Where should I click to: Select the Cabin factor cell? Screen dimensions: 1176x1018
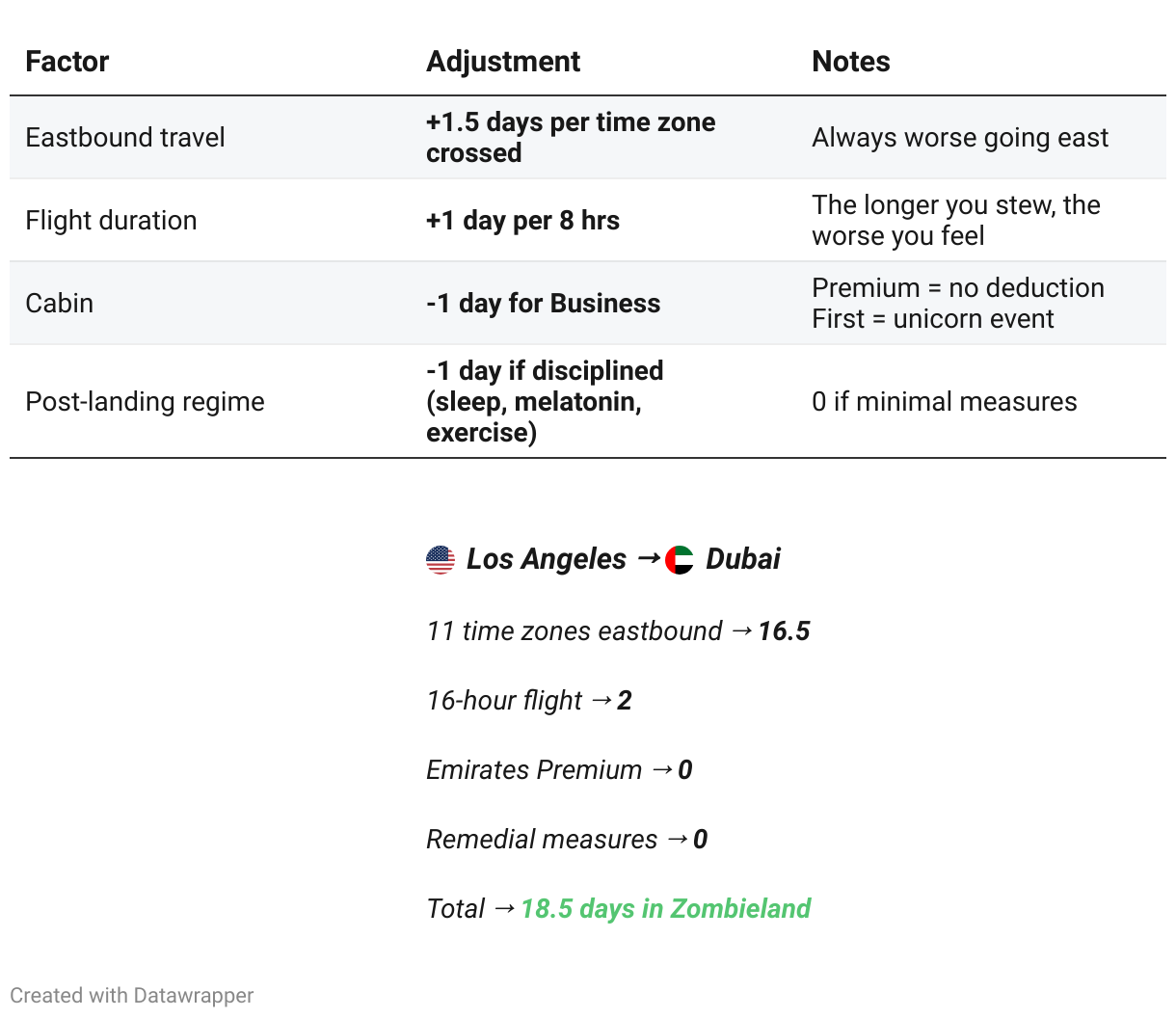(x=60, y=304)
